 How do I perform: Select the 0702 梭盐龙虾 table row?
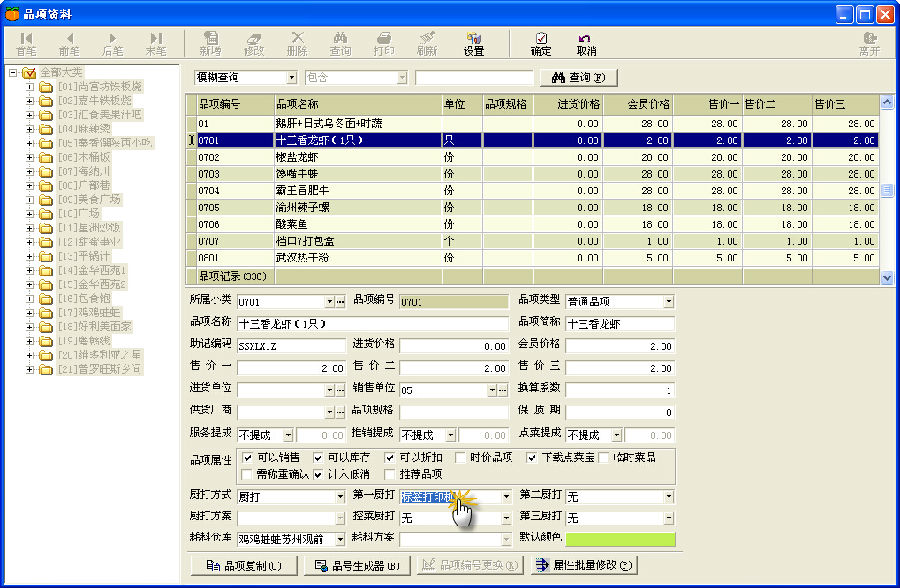pyautogui.click(x=300, y=157)
